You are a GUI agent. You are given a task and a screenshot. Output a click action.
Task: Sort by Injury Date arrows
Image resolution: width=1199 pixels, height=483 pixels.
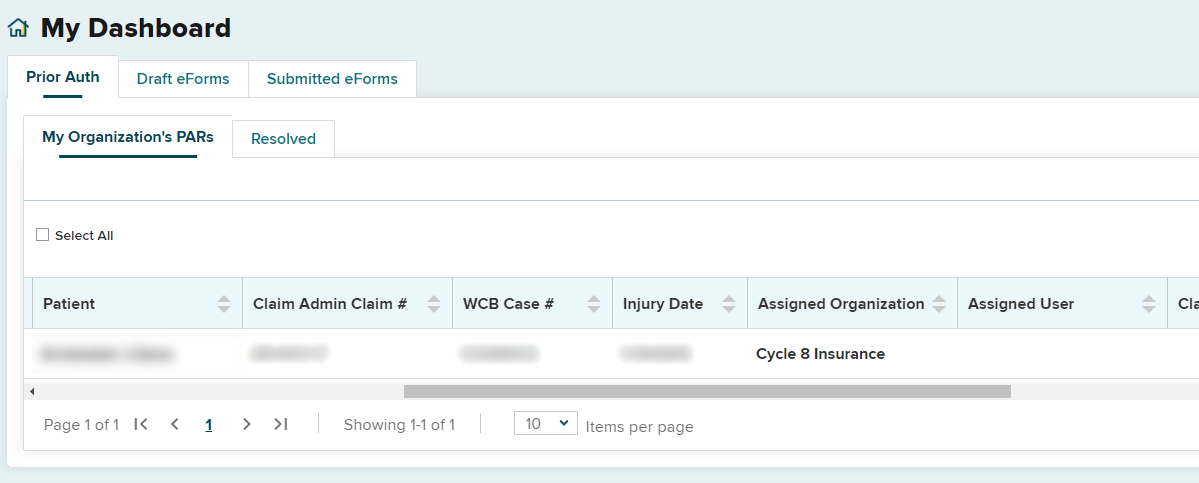[x=728, y=304]
